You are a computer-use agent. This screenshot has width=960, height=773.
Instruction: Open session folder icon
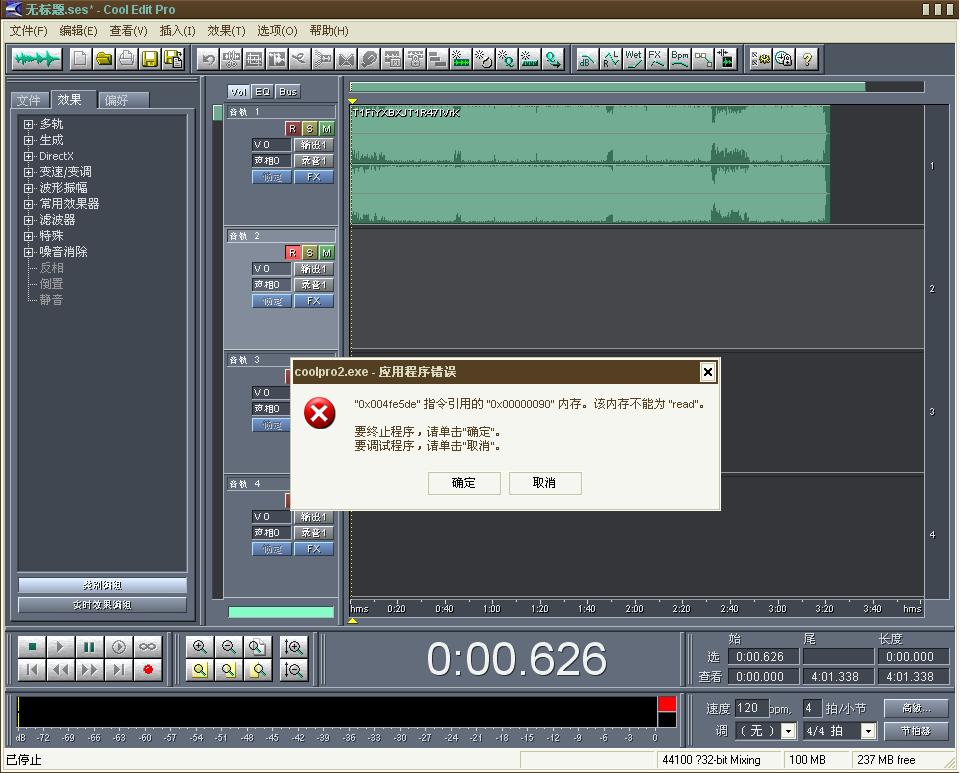103,59
